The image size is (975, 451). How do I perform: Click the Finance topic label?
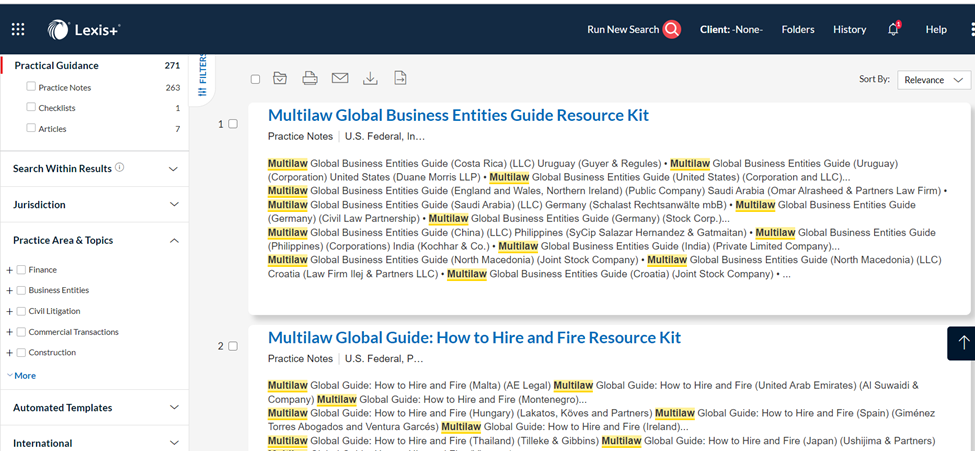click(42, 270)
